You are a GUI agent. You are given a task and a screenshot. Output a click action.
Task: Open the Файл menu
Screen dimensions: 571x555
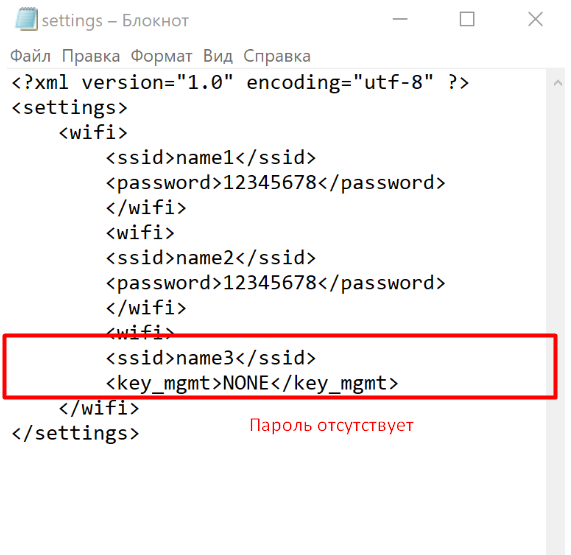point(30,56)
